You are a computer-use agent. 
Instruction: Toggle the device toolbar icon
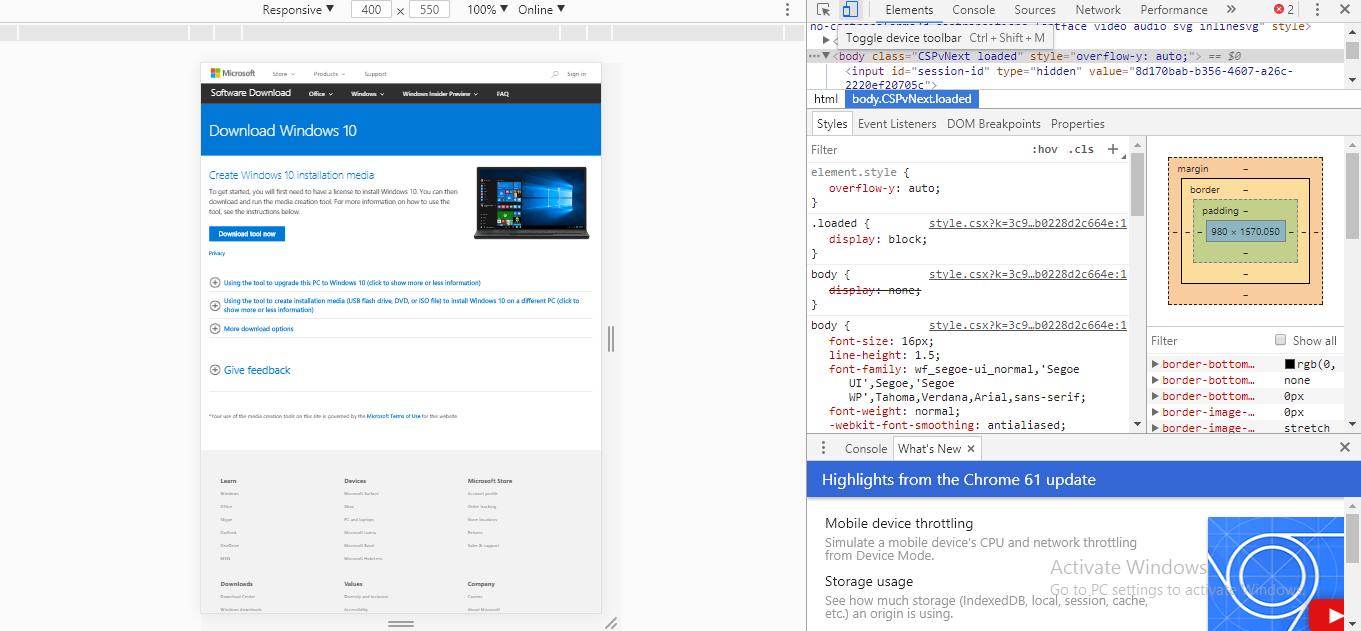pos(849,10)
